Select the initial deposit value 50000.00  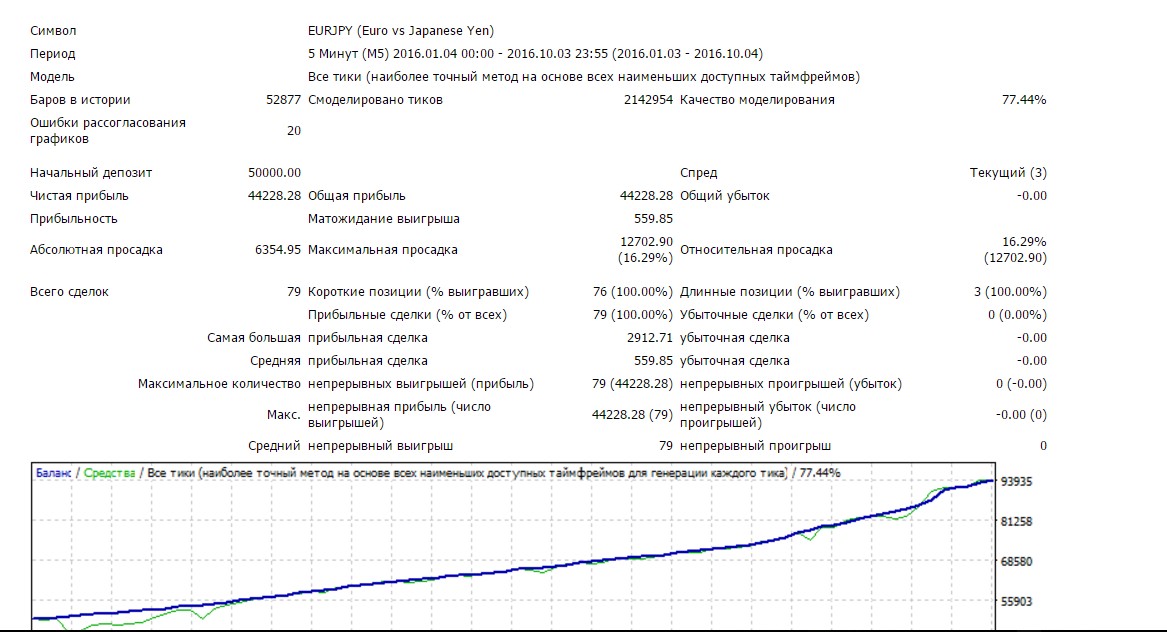coord(274,173)
